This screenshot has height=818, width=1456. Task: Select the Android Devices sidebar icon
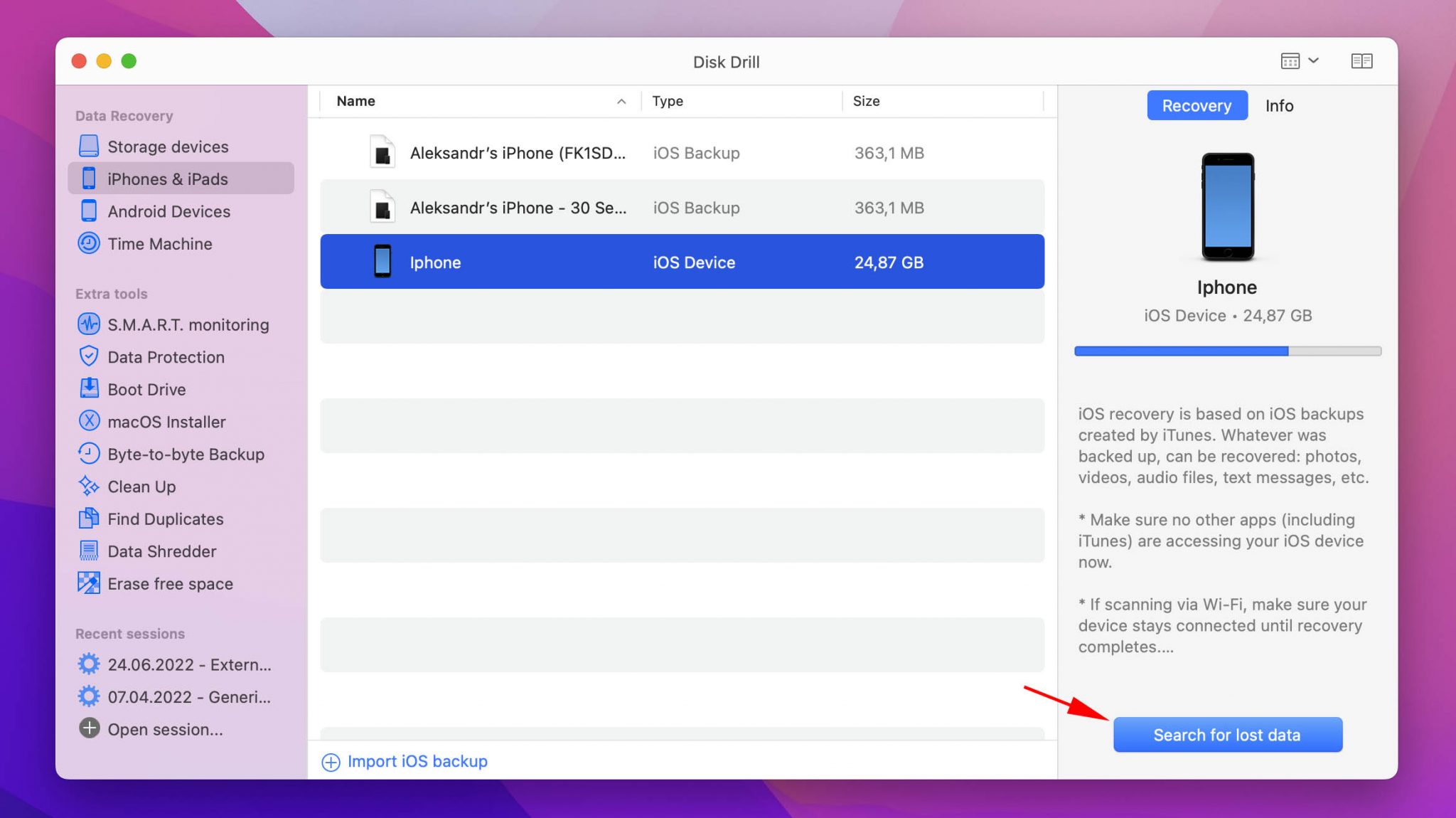(88, 211)
